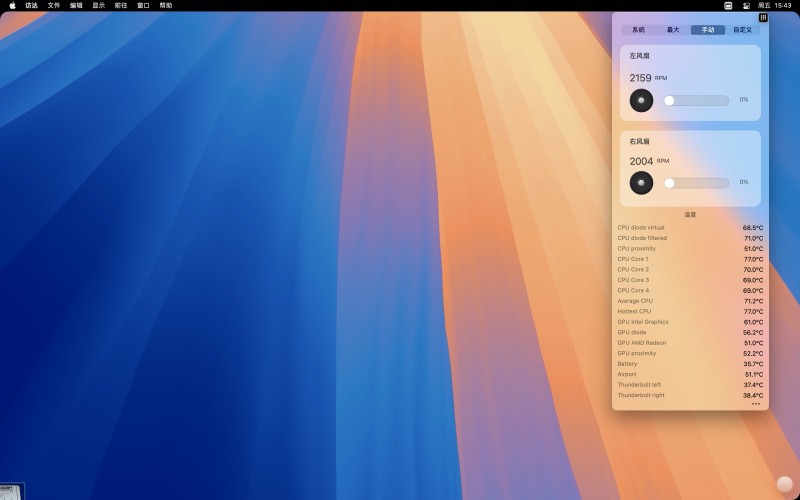This screenshot has width=800, height=500.
Task: Click the Airport temperature row
Action: 690,374
